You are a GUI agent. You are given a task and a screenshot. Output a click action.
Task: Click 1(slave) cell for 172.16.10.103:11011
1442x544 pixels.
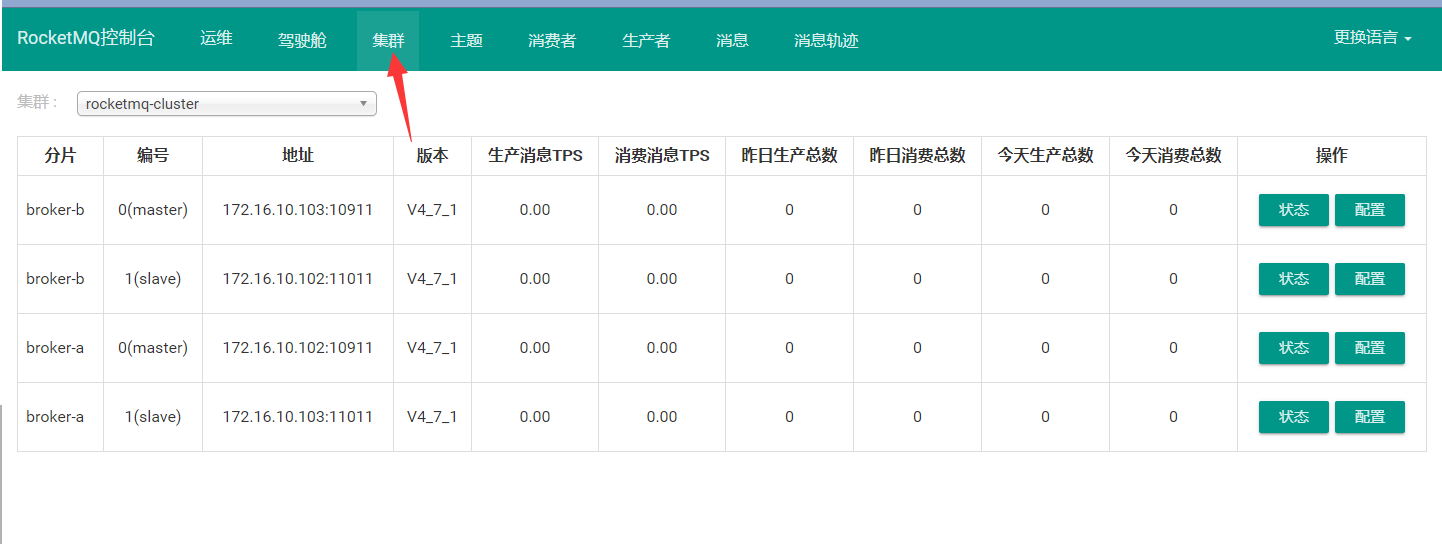click(153, 417)
